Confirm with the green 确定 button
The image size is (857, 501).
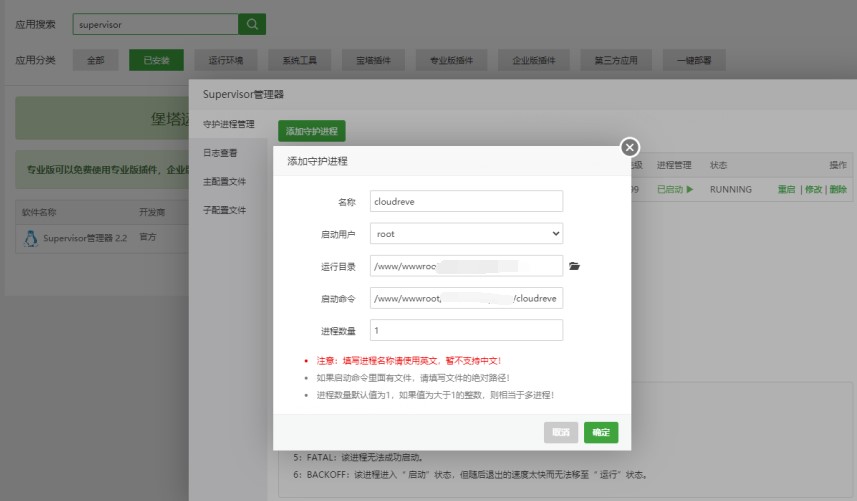(601, 432)
